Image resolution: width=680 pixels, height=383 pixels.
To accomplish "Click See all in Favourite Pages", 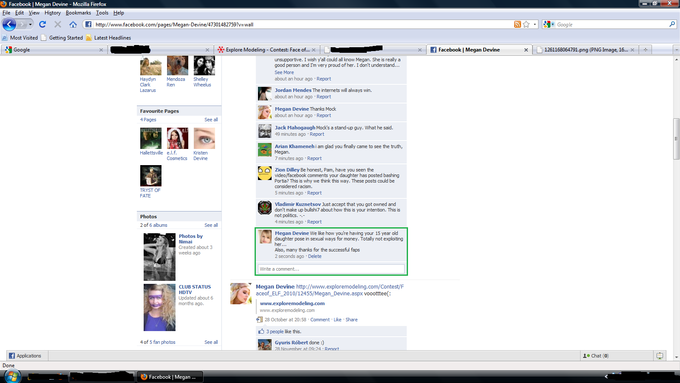I will (x=211, y=120).
